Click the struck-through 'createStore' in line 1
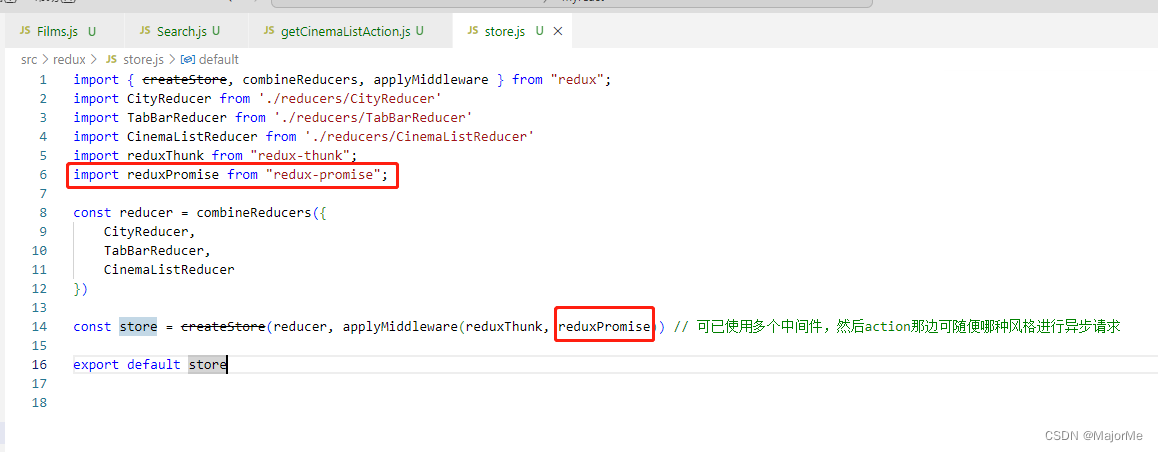The image size is (1158, 452). (x=184, y=80)
